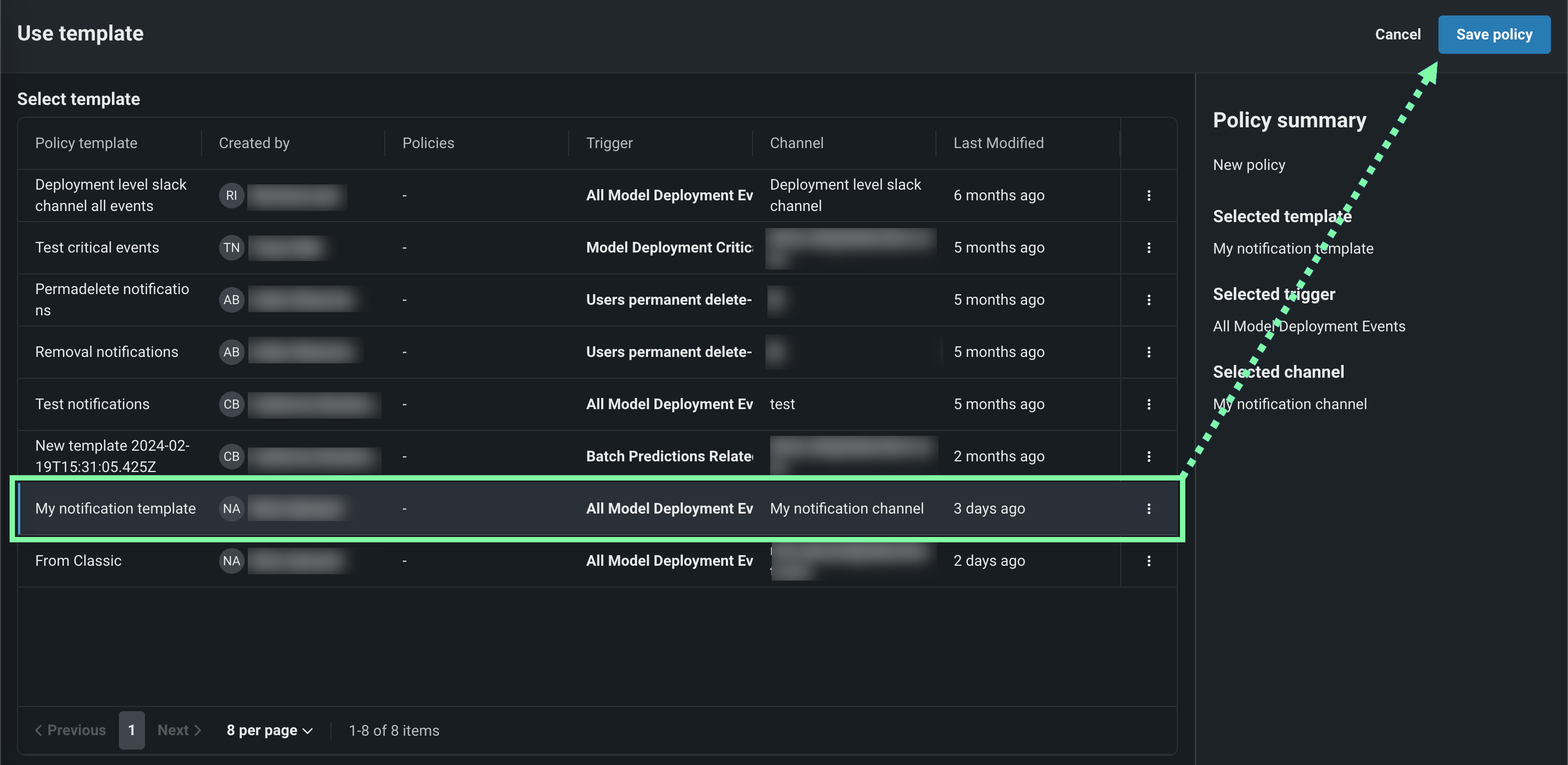Go to Previous page of templates
The height and width of the screenshot is (765, 1568).
pyautogui.click(x=70, y=730)
